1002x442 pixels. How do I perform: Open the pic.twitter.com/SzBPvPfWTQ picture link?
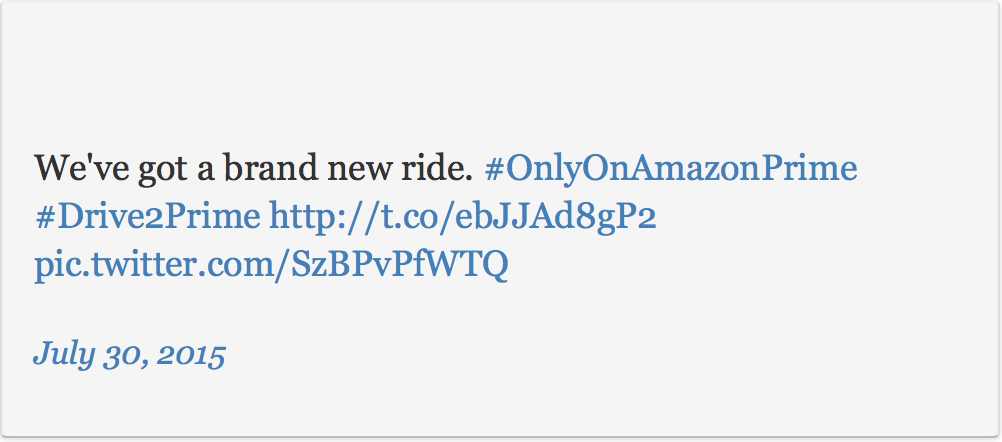271,265
